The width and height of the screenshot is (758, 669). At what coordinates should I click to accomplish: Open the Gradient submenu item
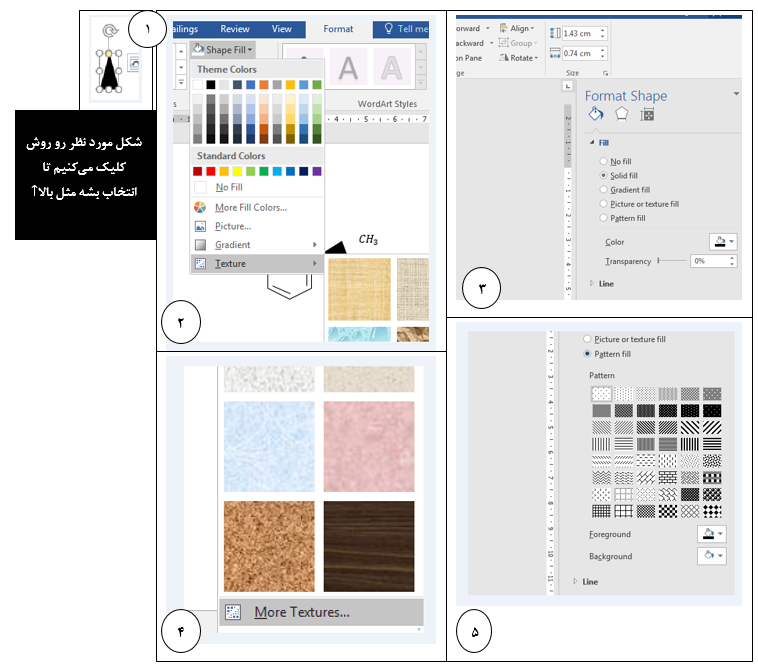point(233,245)
